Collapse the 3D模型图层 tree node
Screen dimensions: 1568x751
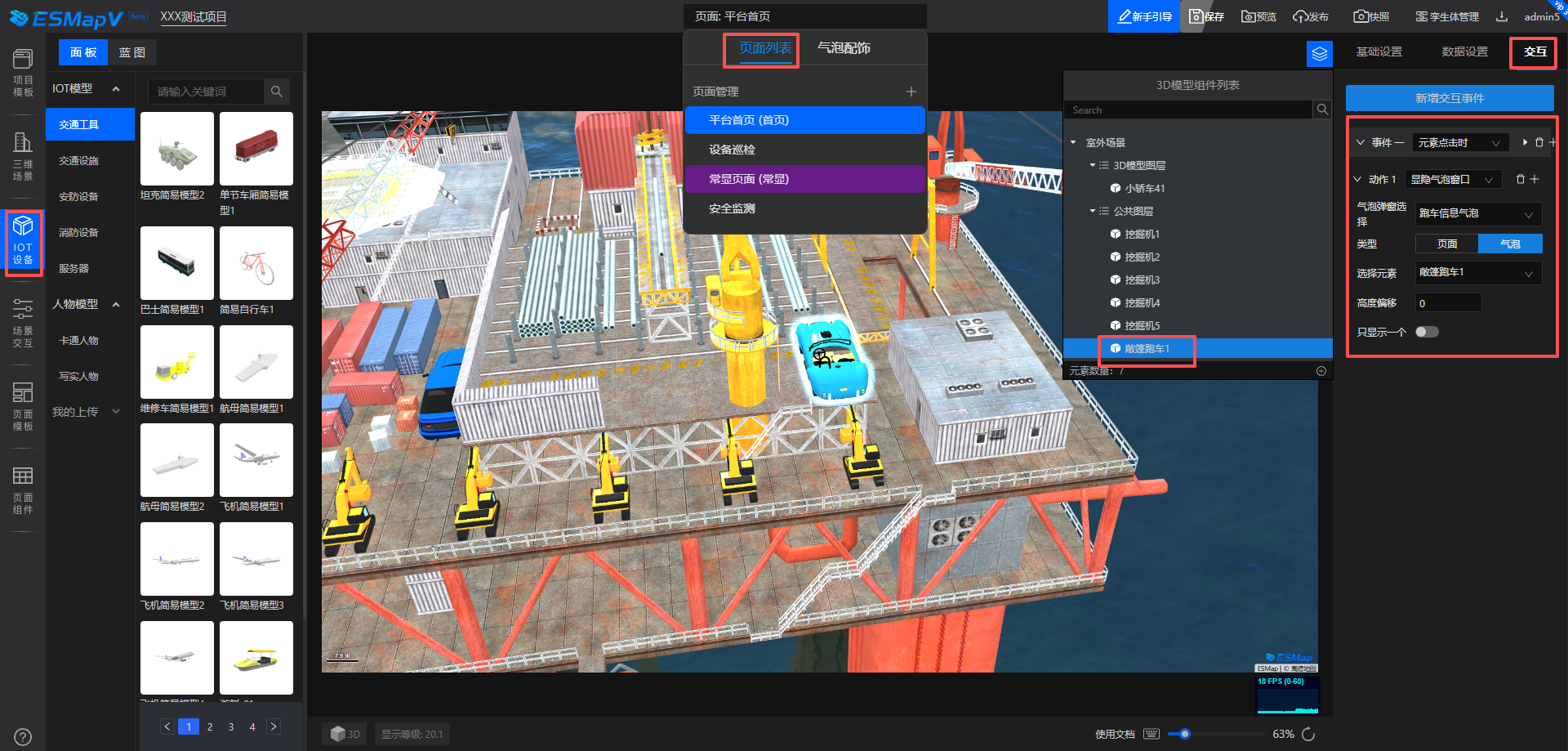(x=1093, y=165)
